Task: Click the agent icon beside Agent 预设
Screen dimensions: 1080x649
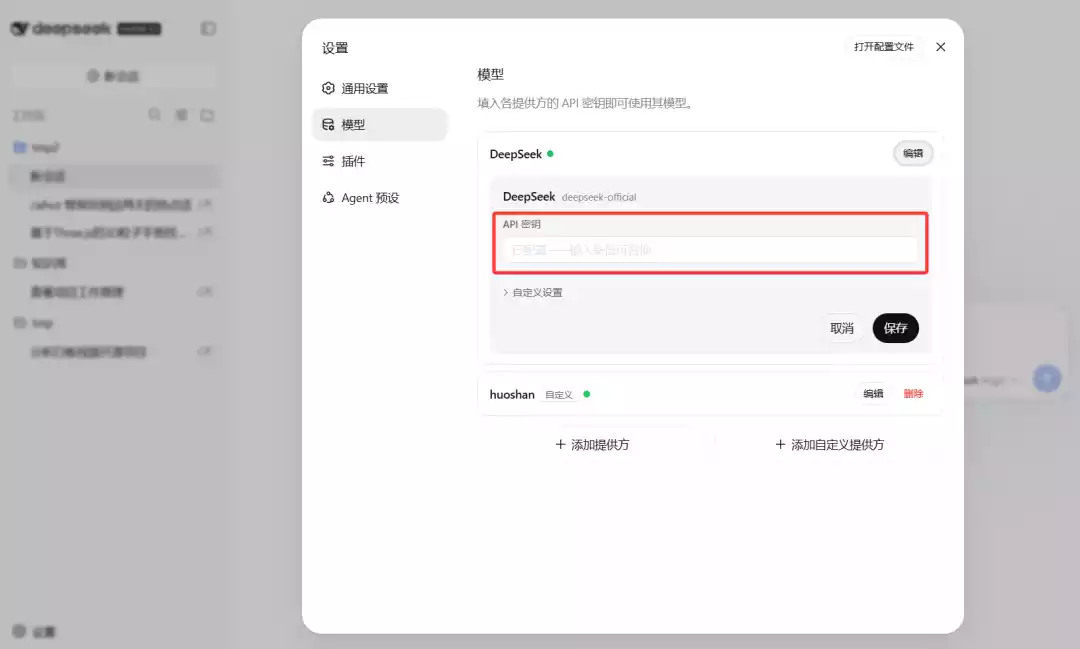Action: click(x=329, y=198)
